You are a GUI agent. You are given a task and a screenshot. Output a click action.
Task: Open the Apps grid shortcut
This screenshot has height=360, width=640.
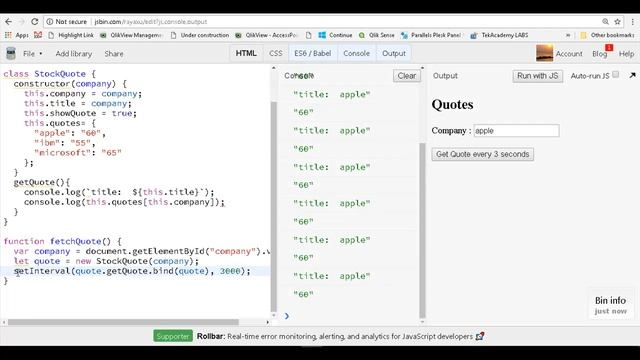pos(17,35)
